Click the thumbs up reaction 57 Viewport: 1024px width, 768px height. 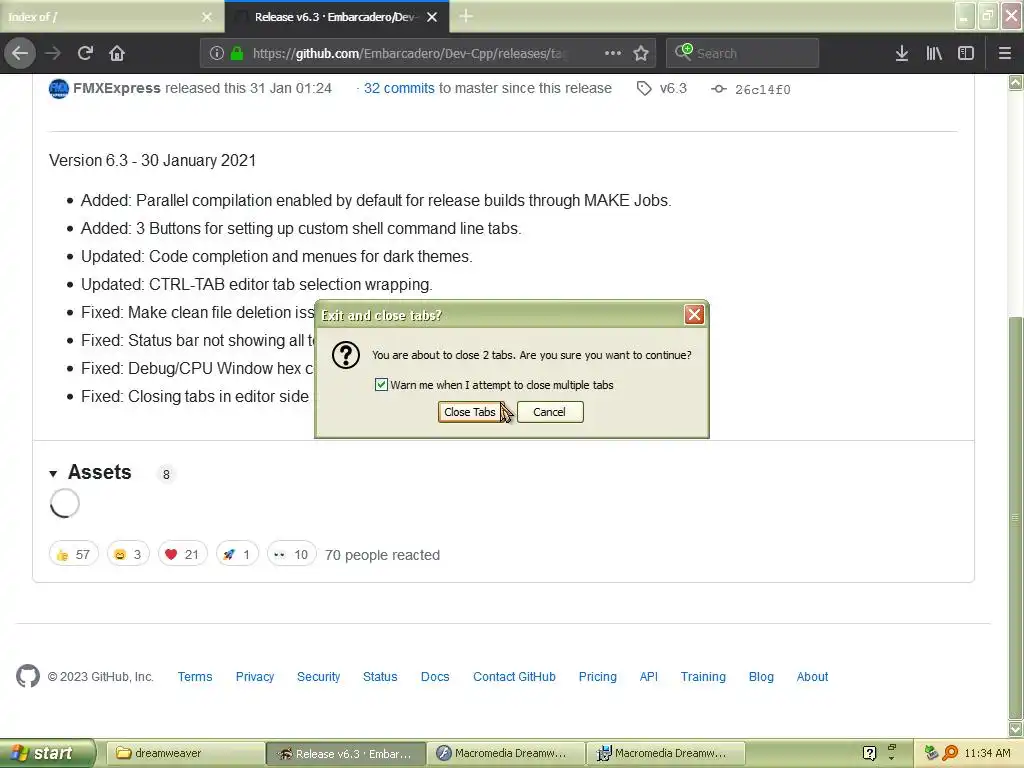[x=74, y=554]
